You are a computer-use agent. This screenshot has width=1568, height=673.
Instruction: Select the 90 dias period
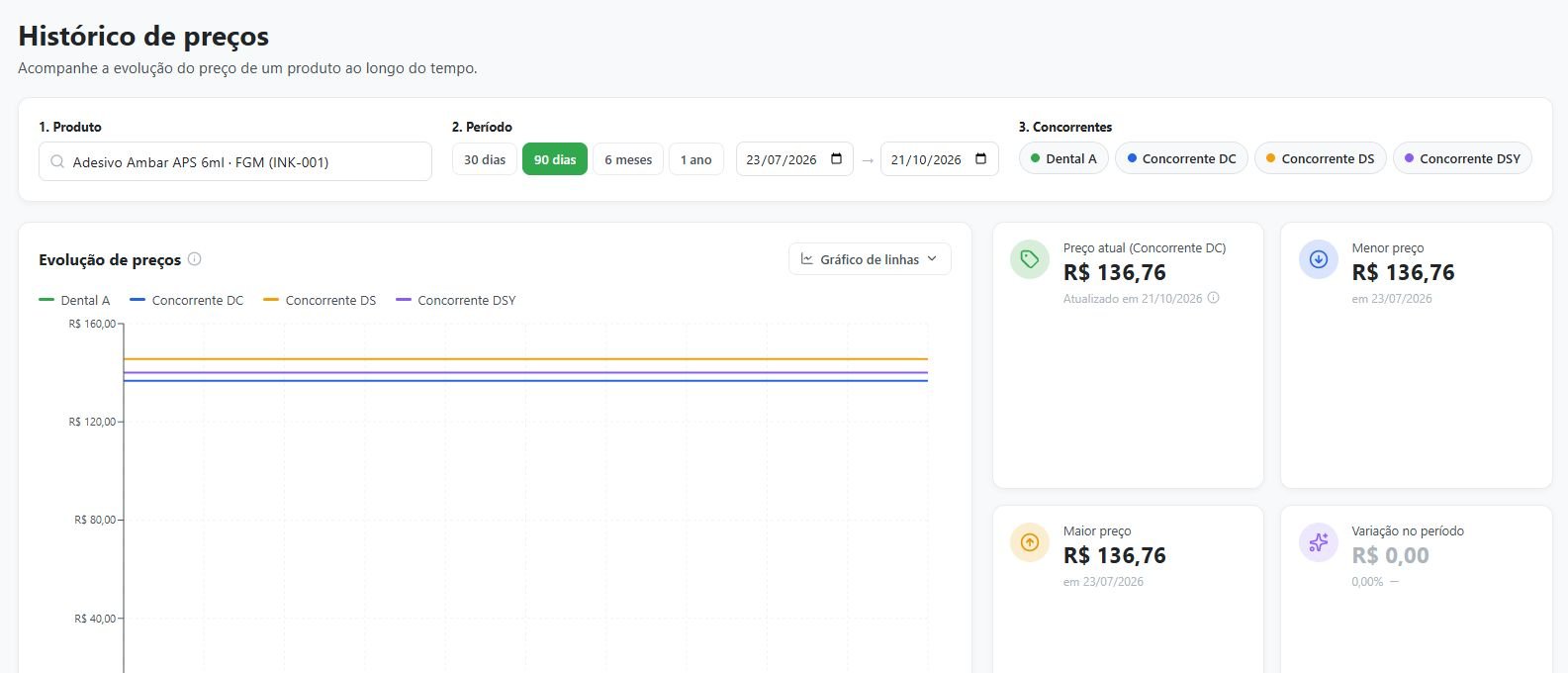[x=555, y=159]
